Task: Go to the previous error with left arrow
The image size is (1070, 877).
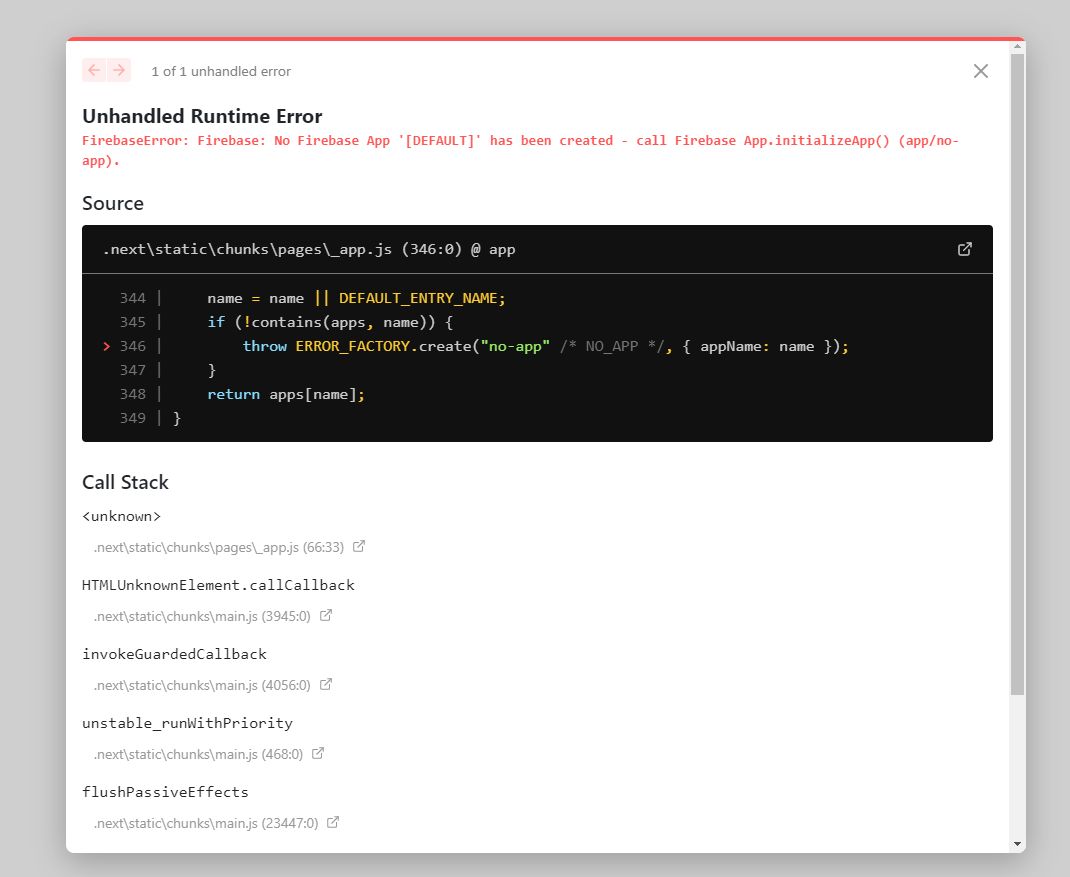Action: pyautogui.click(x=94, y=70)
